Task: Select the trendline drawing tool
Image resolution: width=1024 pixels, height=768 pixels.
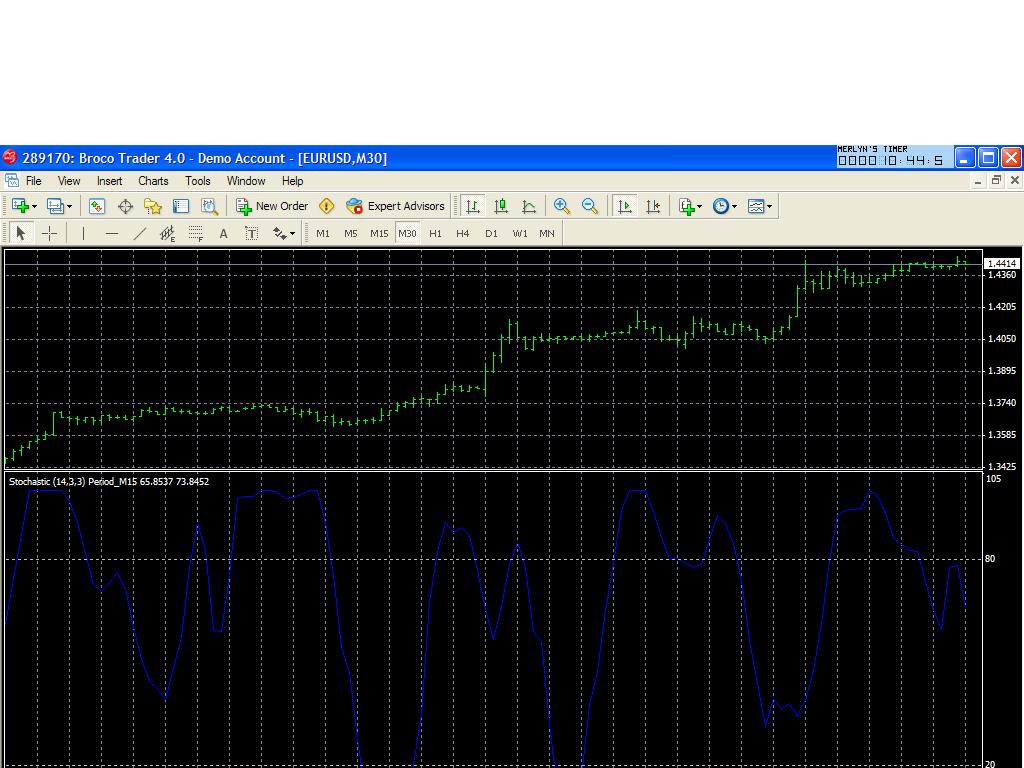Action: coord(139,233)
